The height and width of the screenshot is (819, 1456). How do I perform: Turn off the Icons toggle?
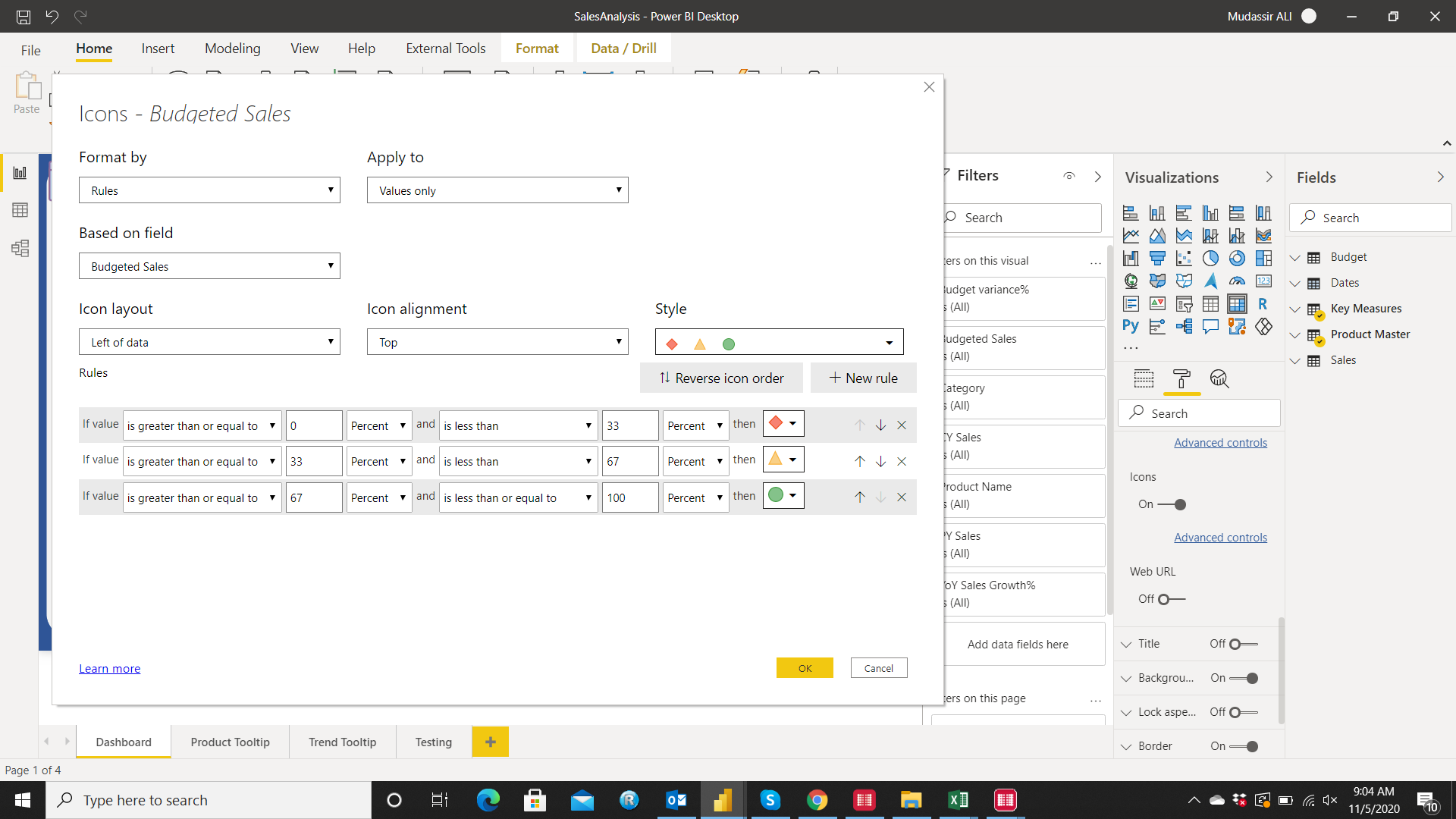1172,504
